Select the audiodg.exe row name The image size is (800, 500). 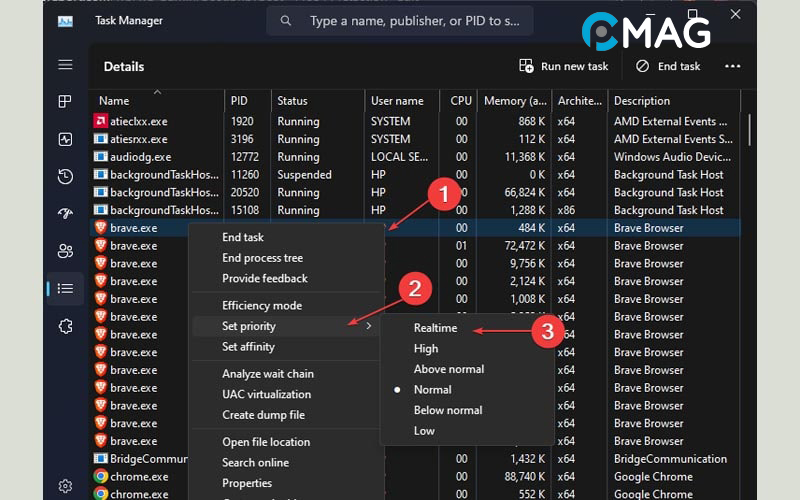coord(140,157)
